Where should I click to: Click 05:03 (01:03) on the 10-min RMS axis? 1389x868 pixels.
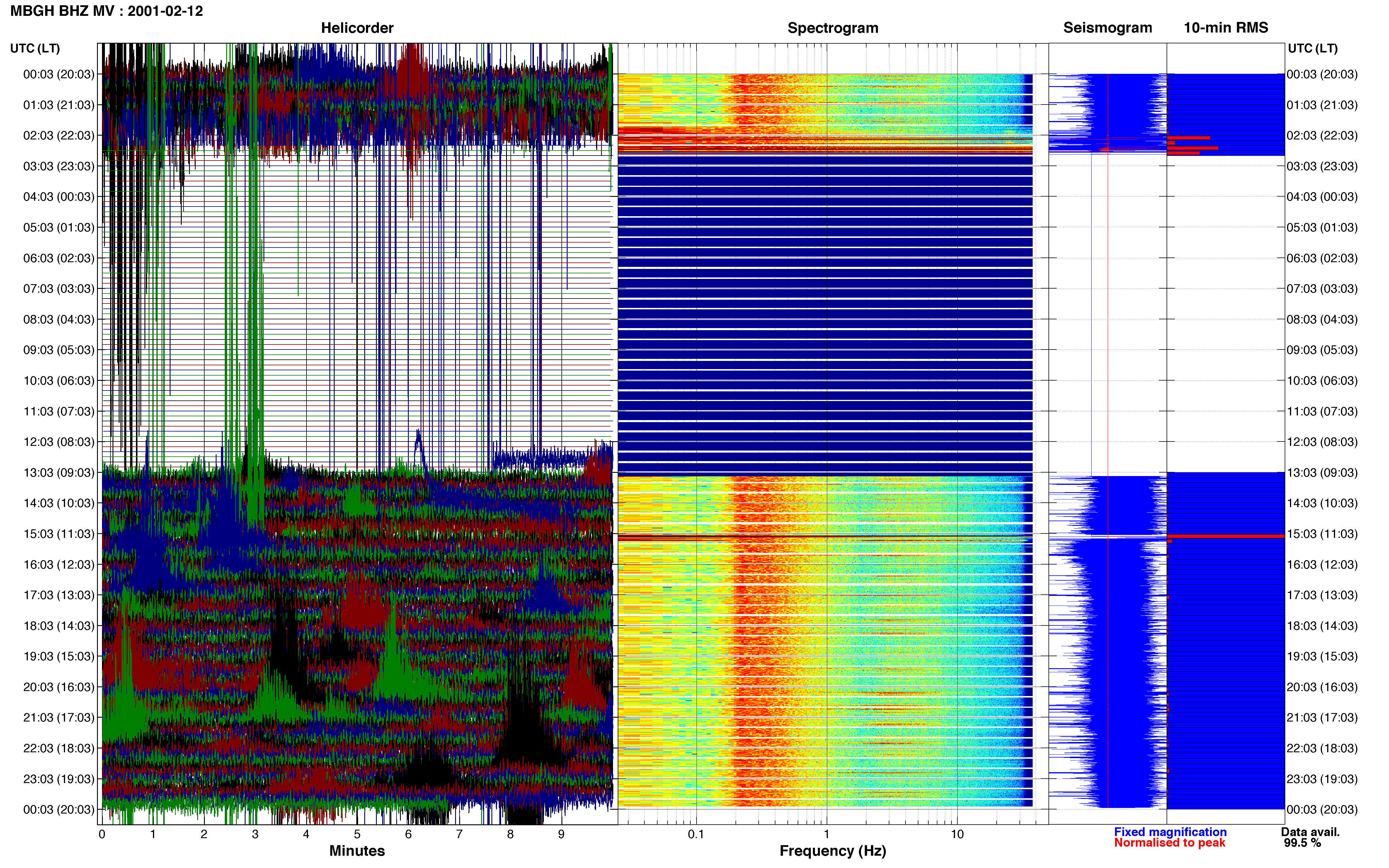point(1322,227)
